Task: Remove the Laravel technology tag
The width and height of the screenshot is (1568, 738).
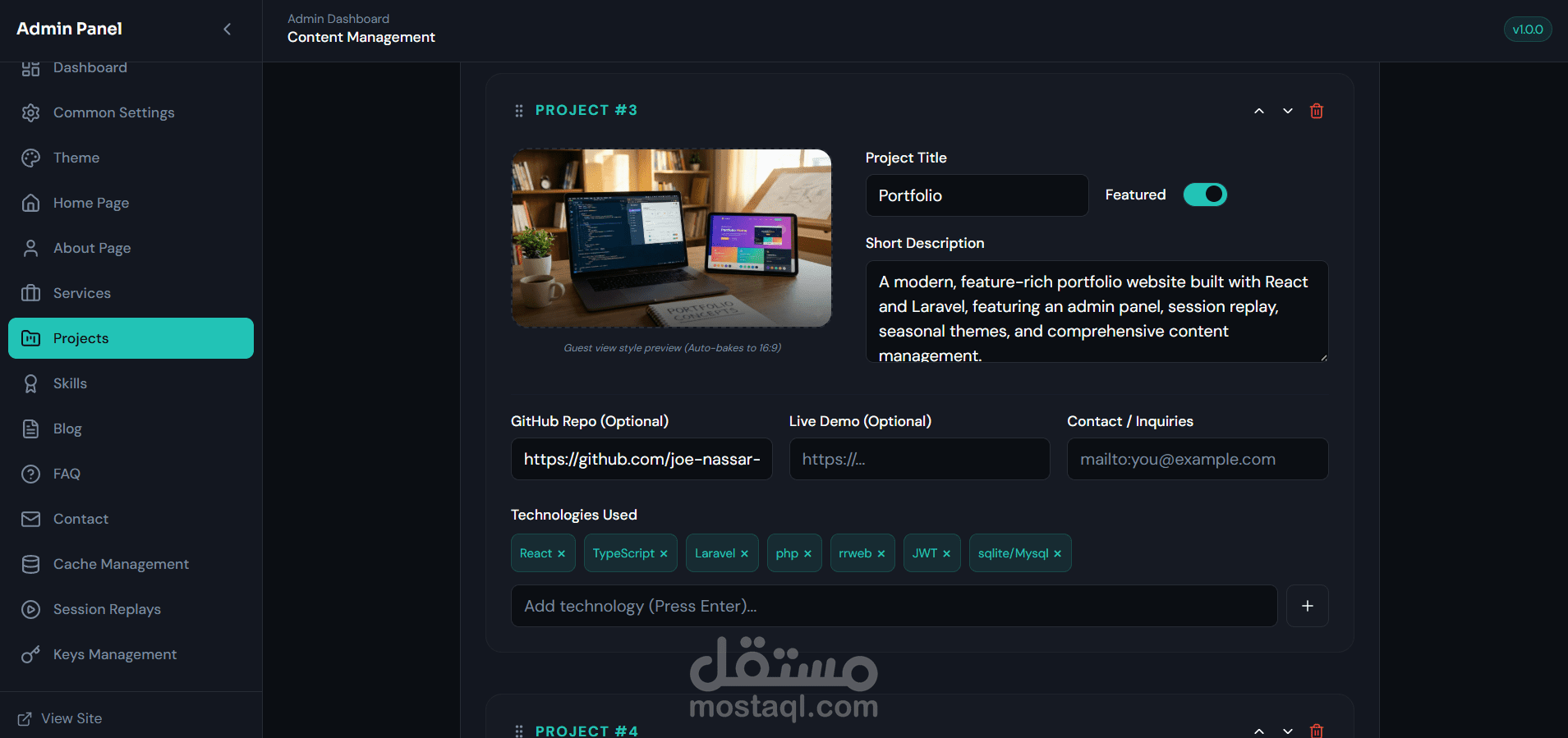Action: click(x=744, y=554)
